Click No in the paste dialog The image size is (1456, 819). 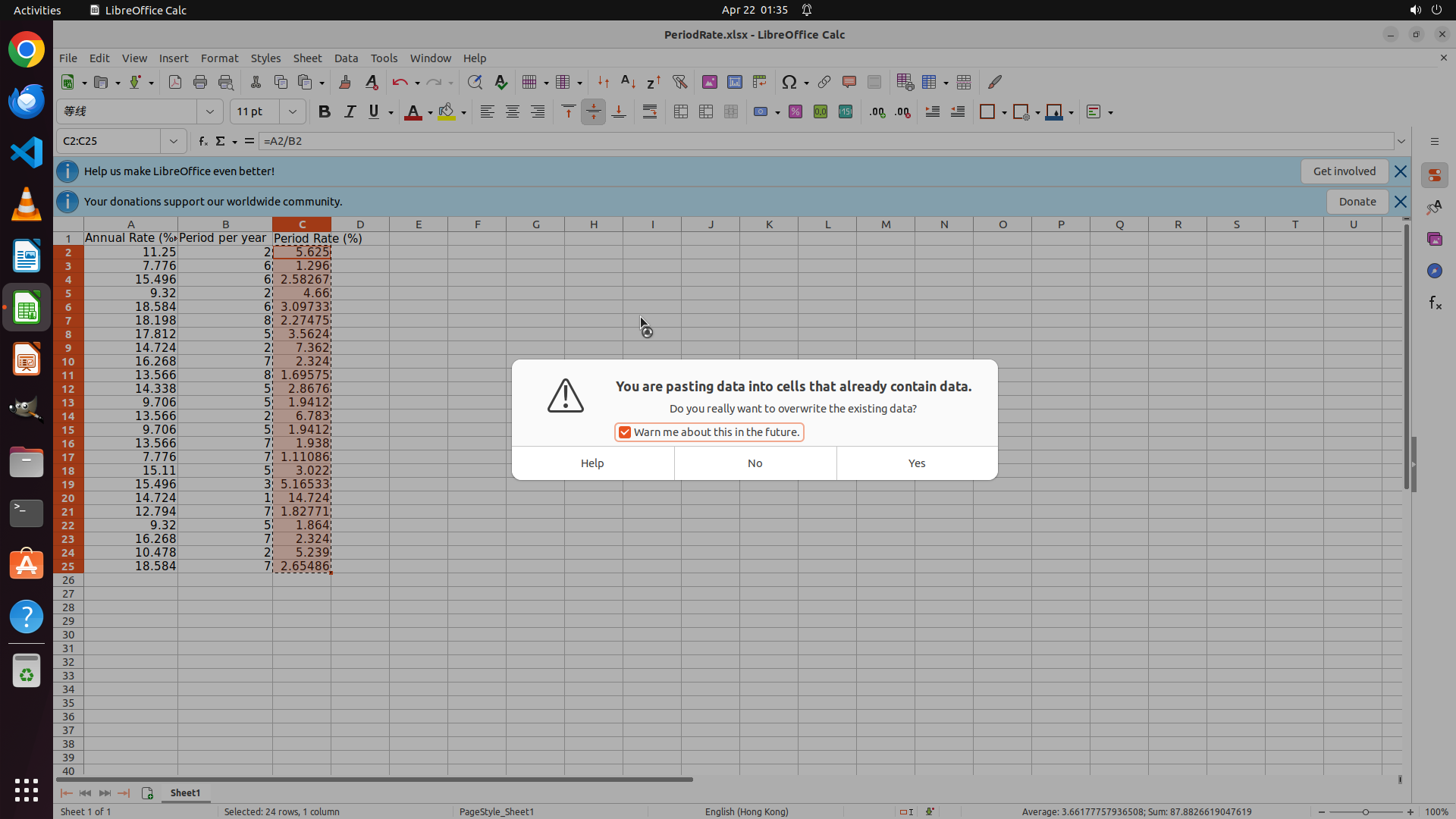[x=755, y=463]
